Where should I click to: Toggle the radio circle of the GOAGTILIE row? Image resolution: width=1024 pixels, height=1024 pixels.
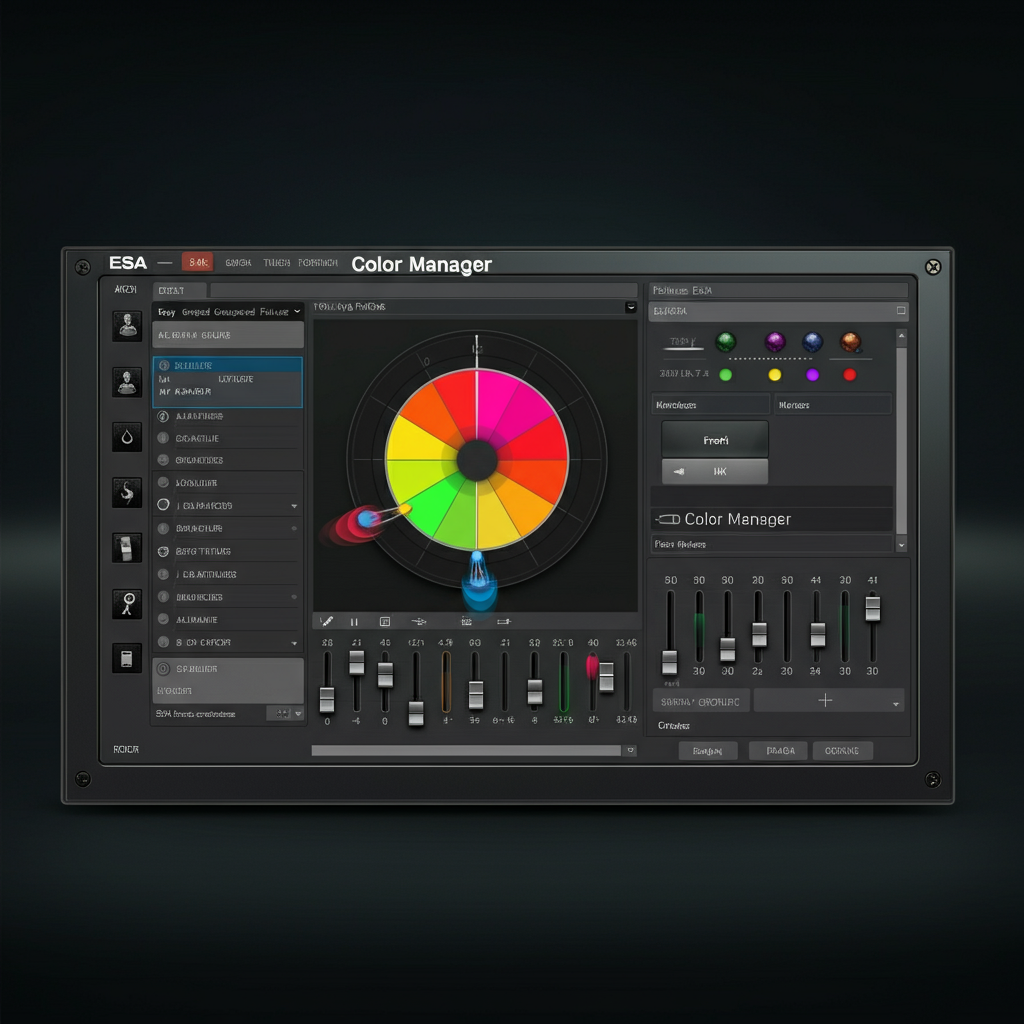(163, 438)
